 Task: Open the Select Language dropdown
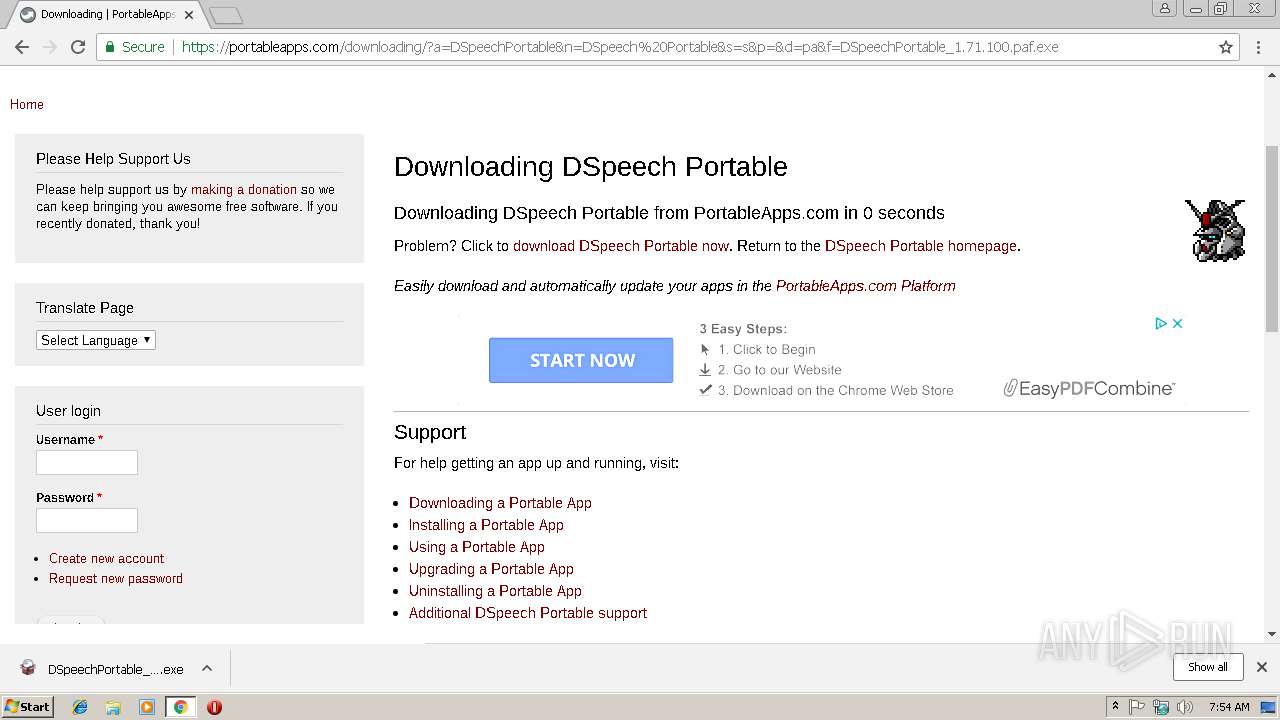96,340
